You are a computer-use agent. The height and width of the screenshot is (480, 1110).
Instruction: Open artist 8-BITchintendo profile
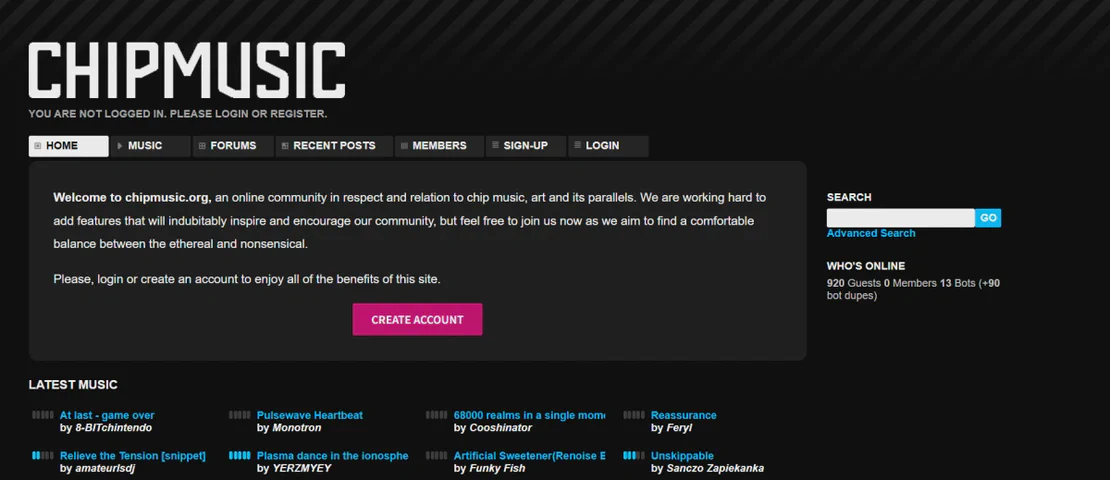tap(113, 428)
